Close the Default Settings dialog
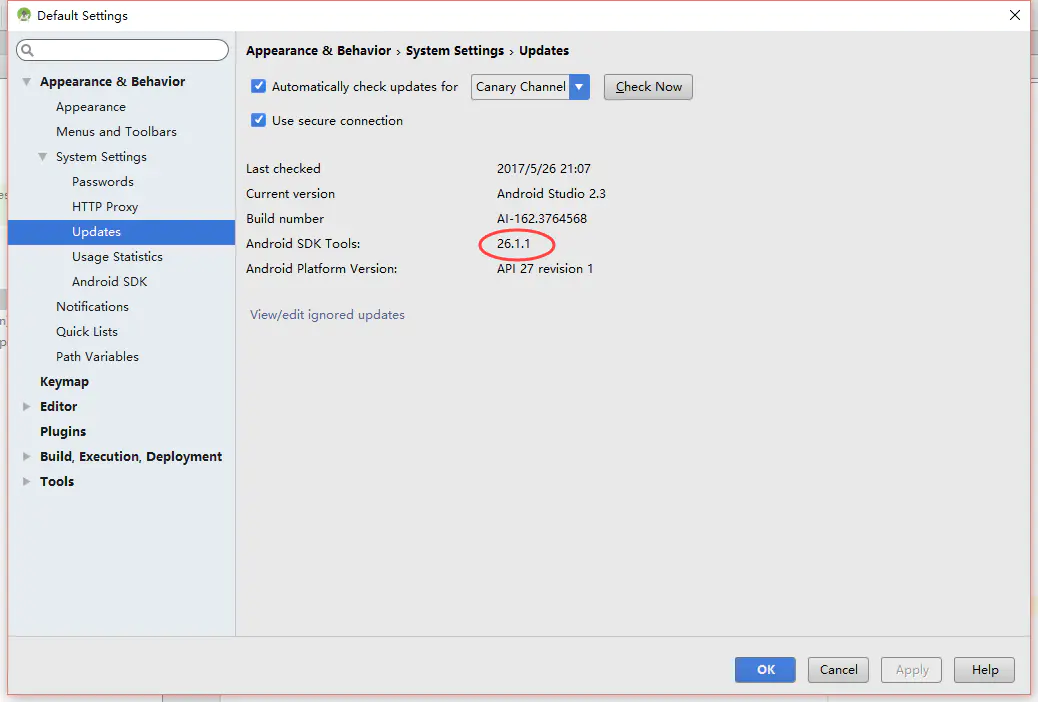This screenshot has width=1038, height=702. [x=1014, y=15]
